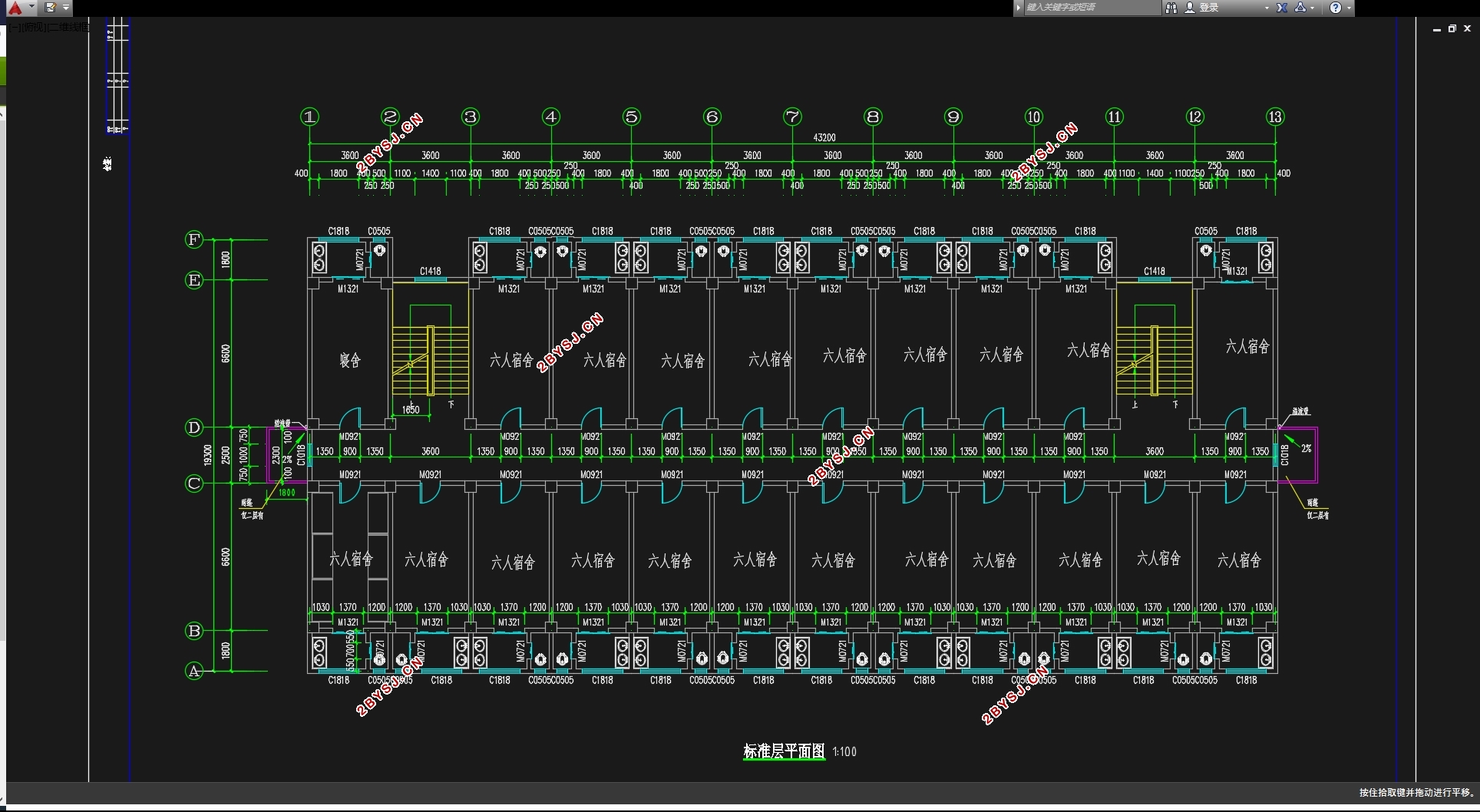Open the Help question mark icon
This screenshot has width=1480, height=812.
click(1336, 8)
